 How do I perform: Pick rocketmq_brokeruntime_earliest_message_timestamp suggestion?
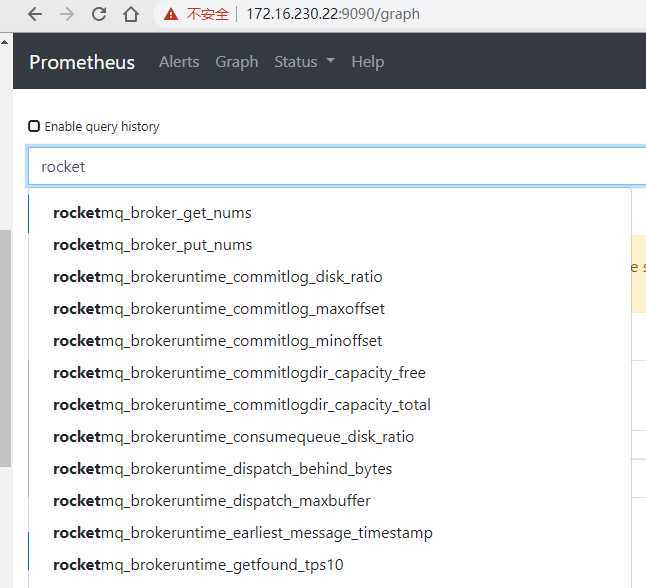(330, 533)
